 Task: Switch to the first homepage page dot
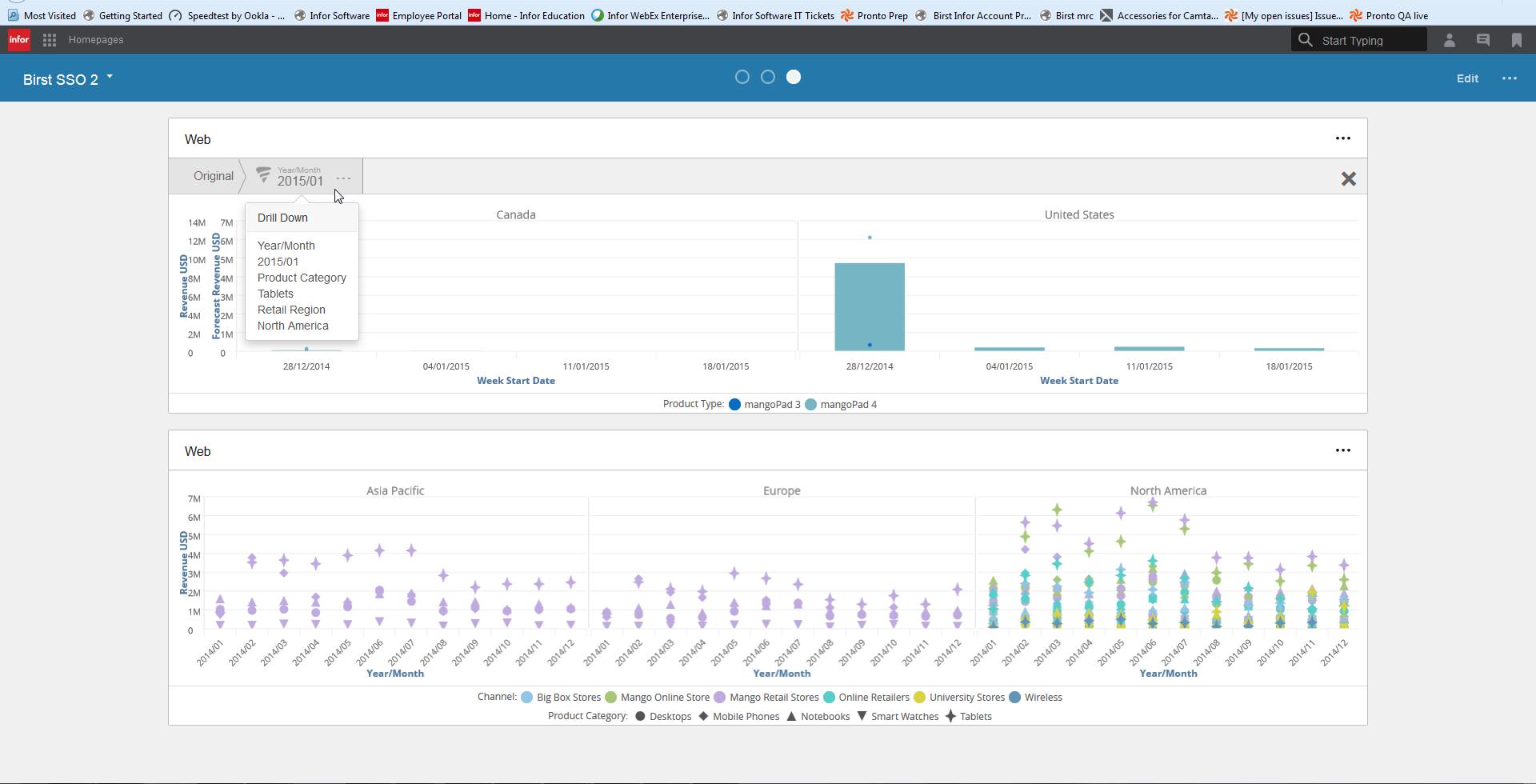click(742, 78)
